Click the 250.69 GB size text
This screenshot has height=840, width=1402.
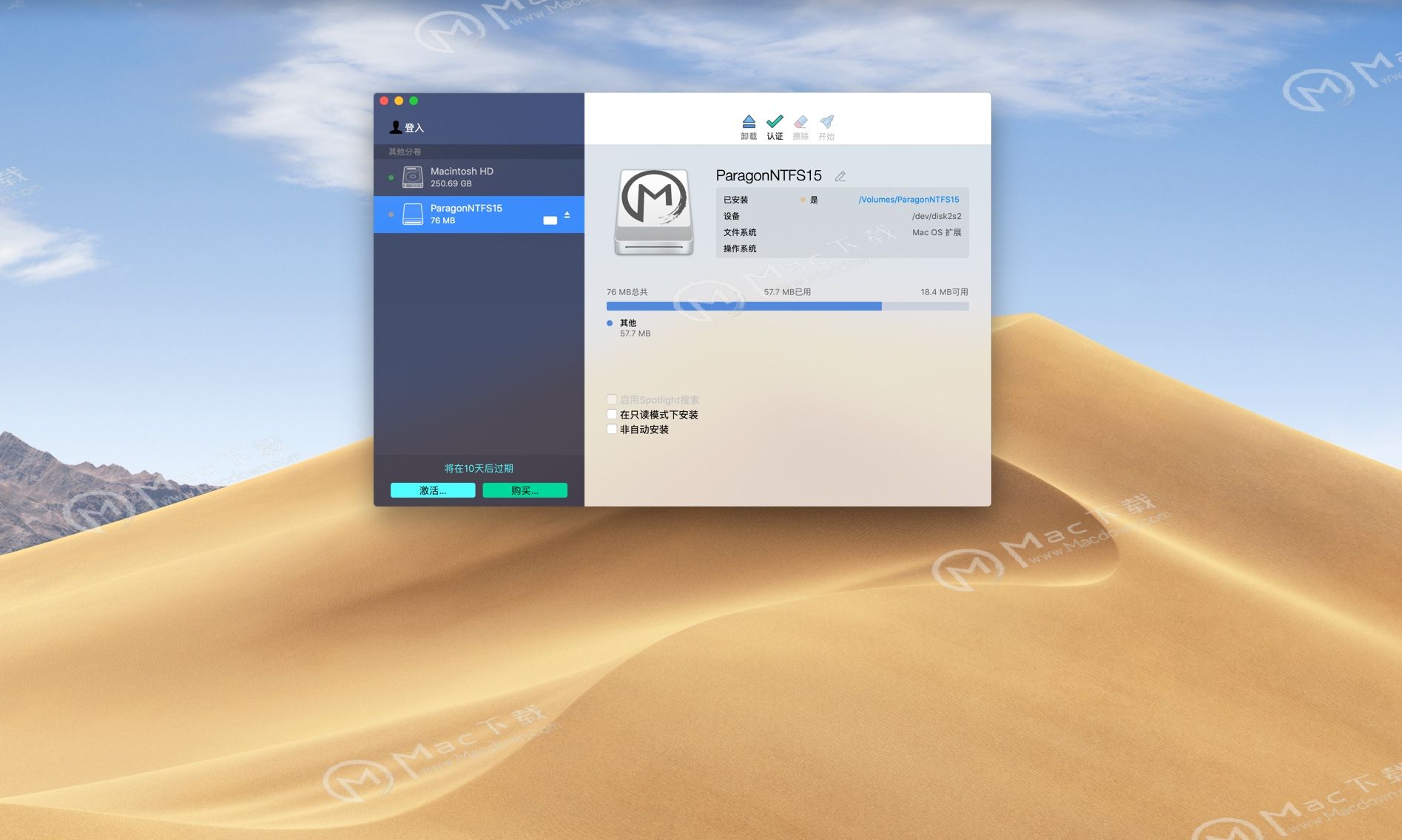pos(451,183)
